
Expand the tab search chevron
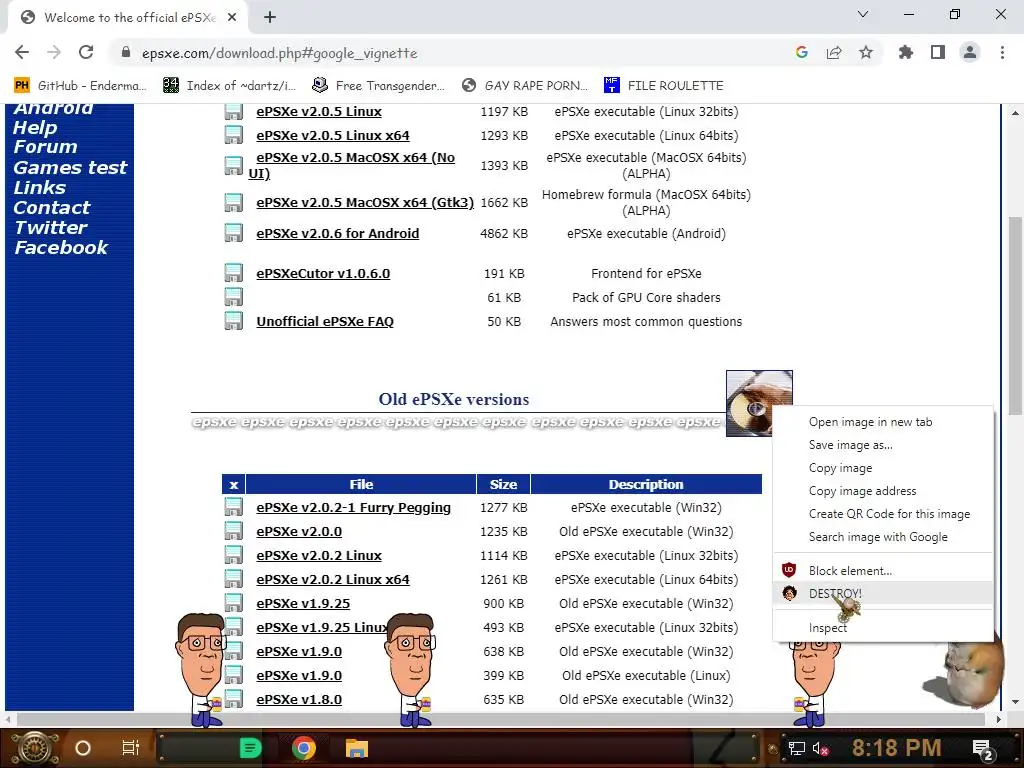pos(863,14)
